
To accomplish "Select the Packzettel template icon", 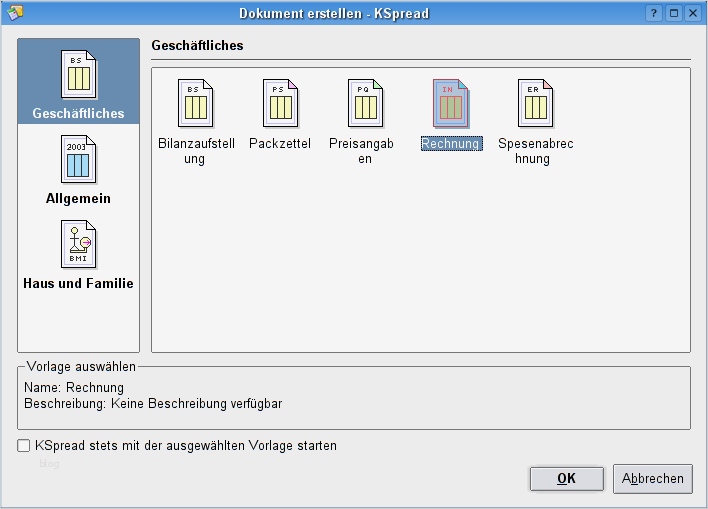I will 280,103.
